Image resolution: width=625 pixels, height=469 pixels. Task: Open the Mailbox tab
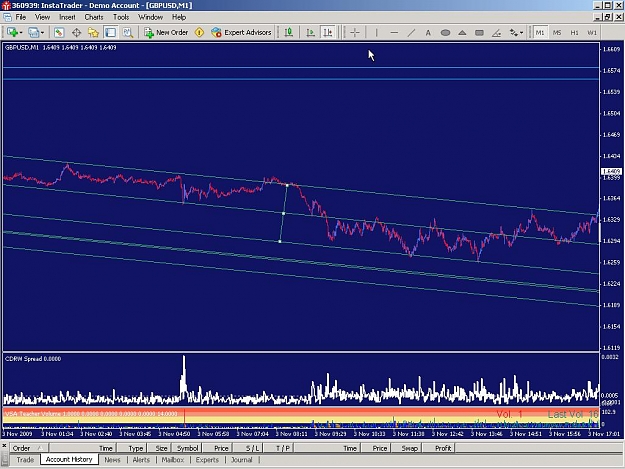coord(173,459)
